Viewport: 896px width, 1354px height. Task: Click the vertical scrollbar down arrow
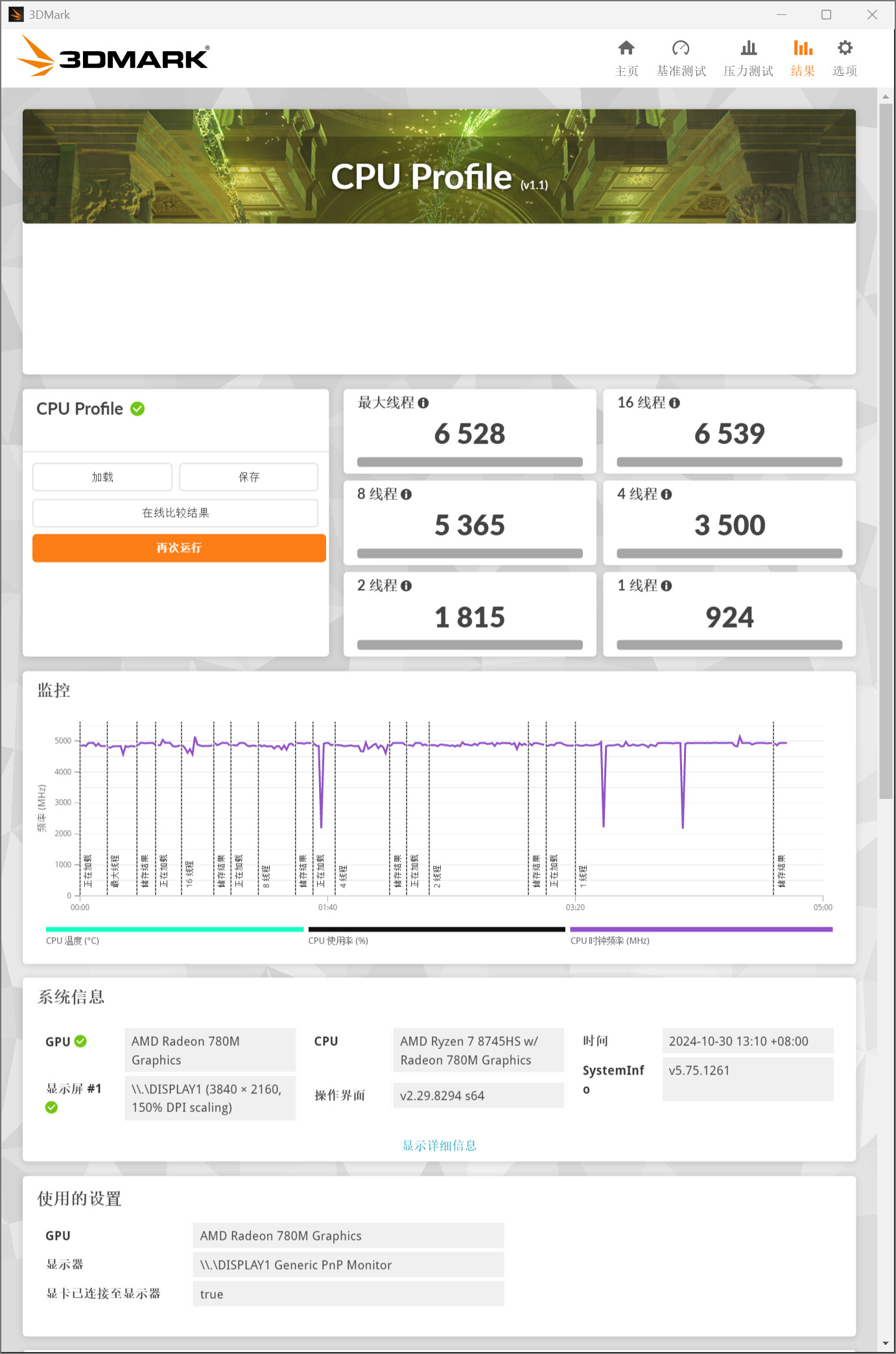click(x=886, y=1344)
